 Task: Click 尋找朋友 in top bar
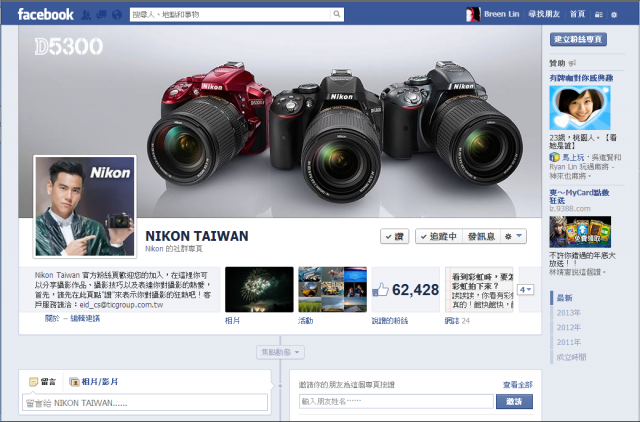544,14
